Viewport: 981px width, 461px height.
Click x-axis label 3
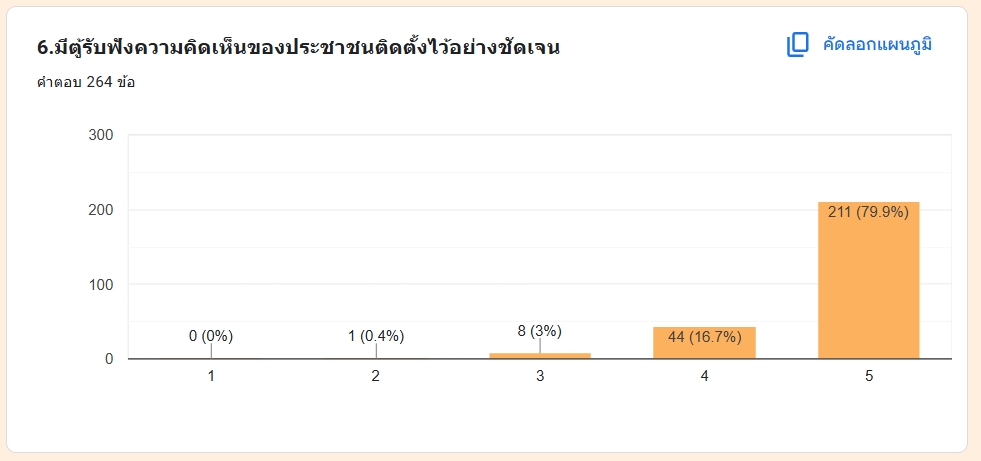[x=540, y=376]
